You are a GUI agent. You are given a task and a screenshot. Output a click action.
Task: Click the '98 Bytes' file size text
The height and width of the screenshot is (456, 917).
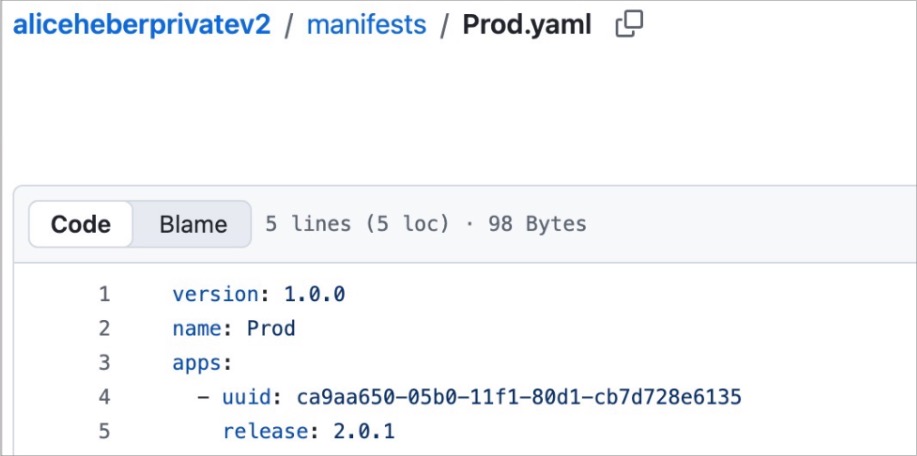(537, 224)
